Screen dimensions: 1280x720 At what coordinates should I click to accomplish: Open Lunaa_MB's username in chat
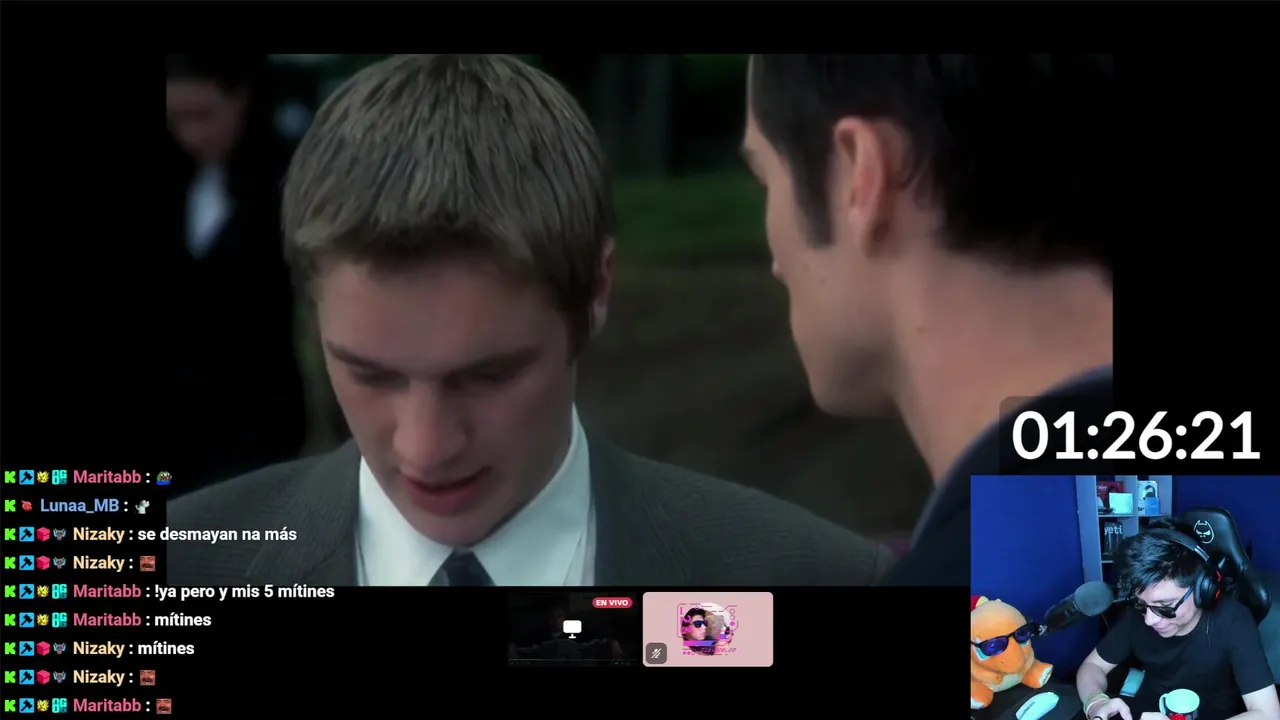point(79,506)
